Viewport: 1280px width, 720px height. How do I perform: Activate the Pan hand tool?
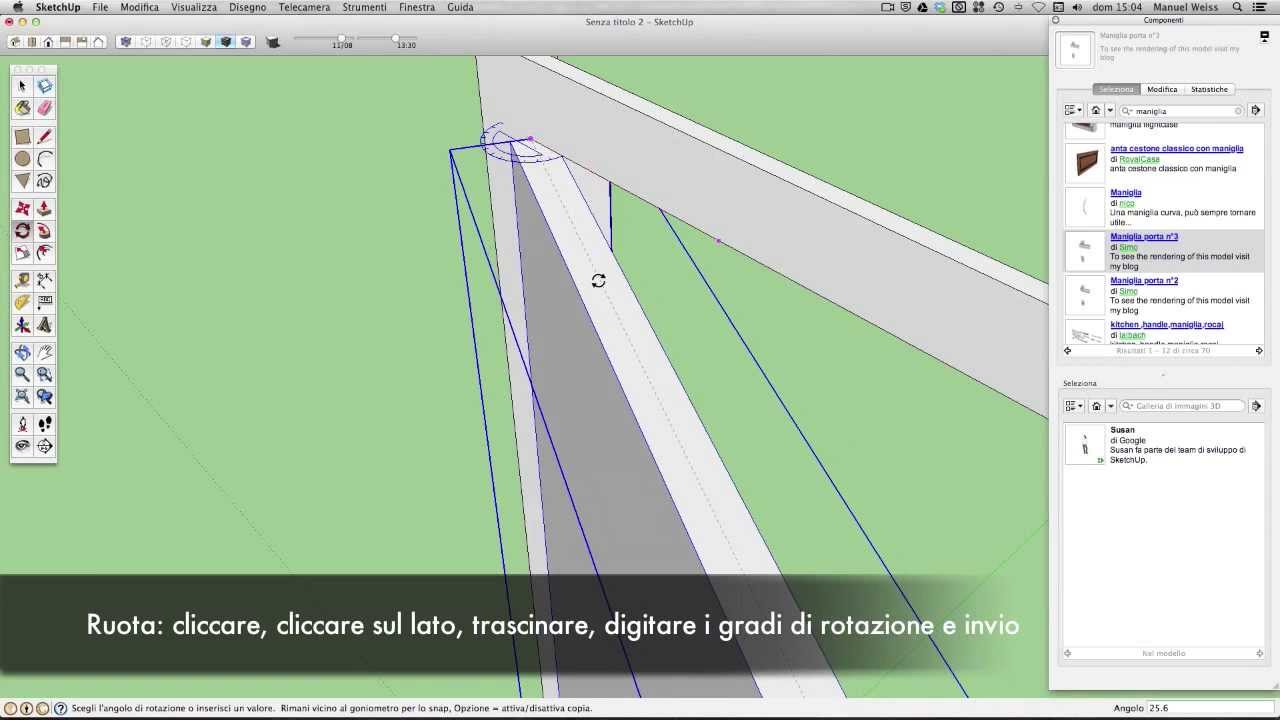[44, 353]
